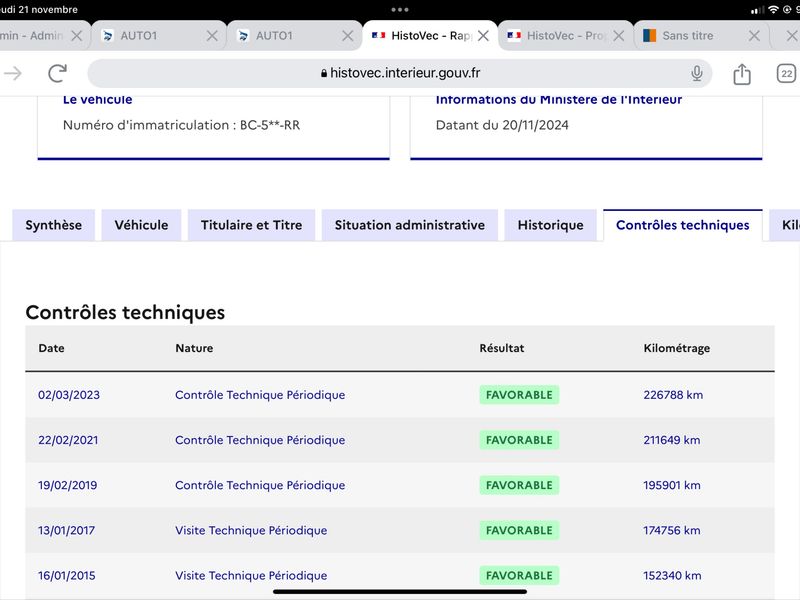Close the second AUTO1 tab

tap(347, 36)
